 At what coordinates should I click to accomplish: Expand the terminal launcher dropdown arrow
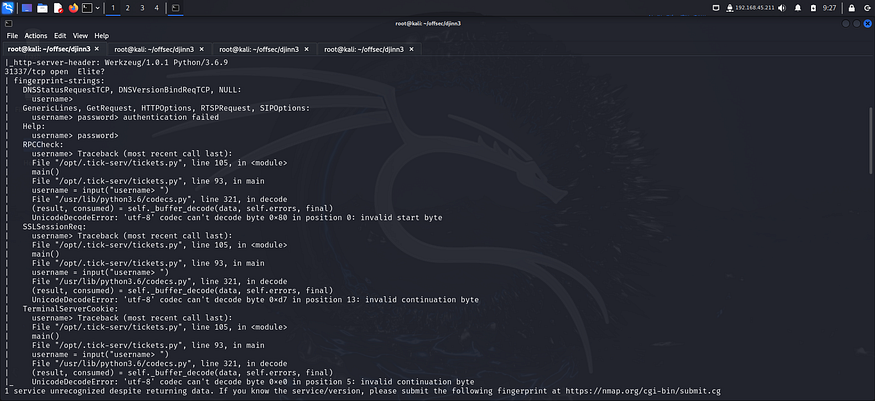[98, 8]
